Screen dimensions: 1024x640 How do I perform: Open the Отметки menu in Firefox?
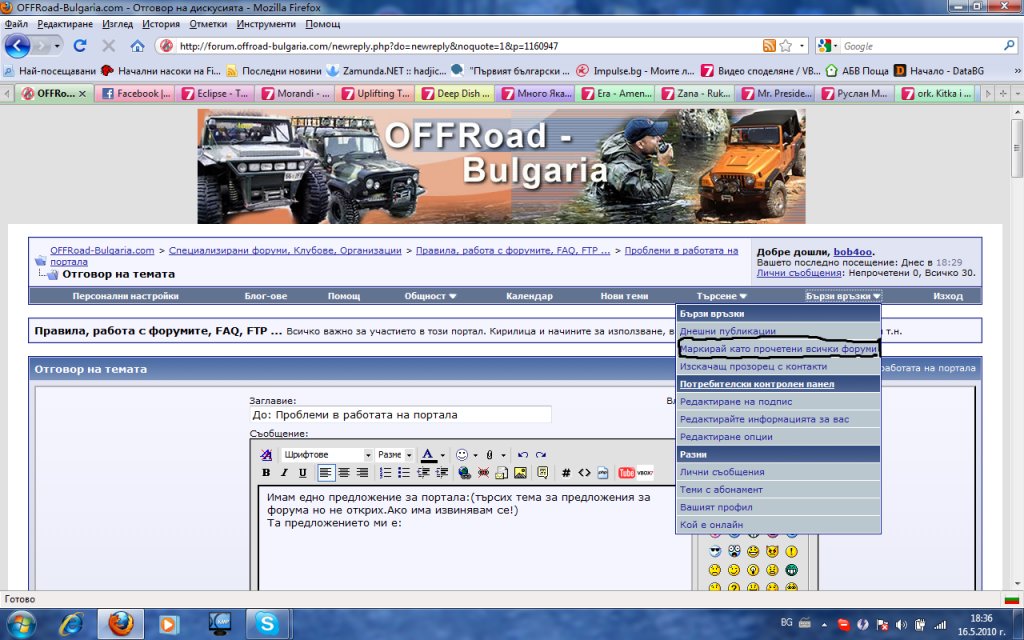pyautogui.click(x=208, y=24)
